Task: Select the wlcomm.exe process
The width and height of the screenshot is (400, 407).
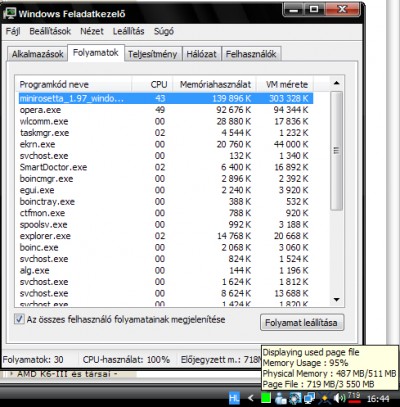Action: [x=165, y=121]
